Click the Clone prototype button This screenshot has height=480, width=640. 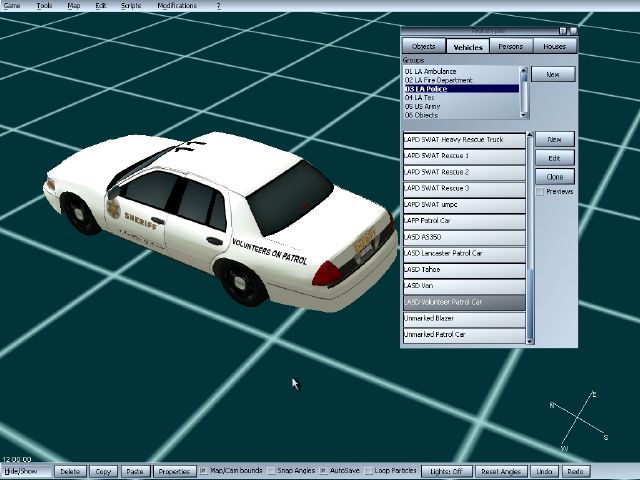[554, 177]
